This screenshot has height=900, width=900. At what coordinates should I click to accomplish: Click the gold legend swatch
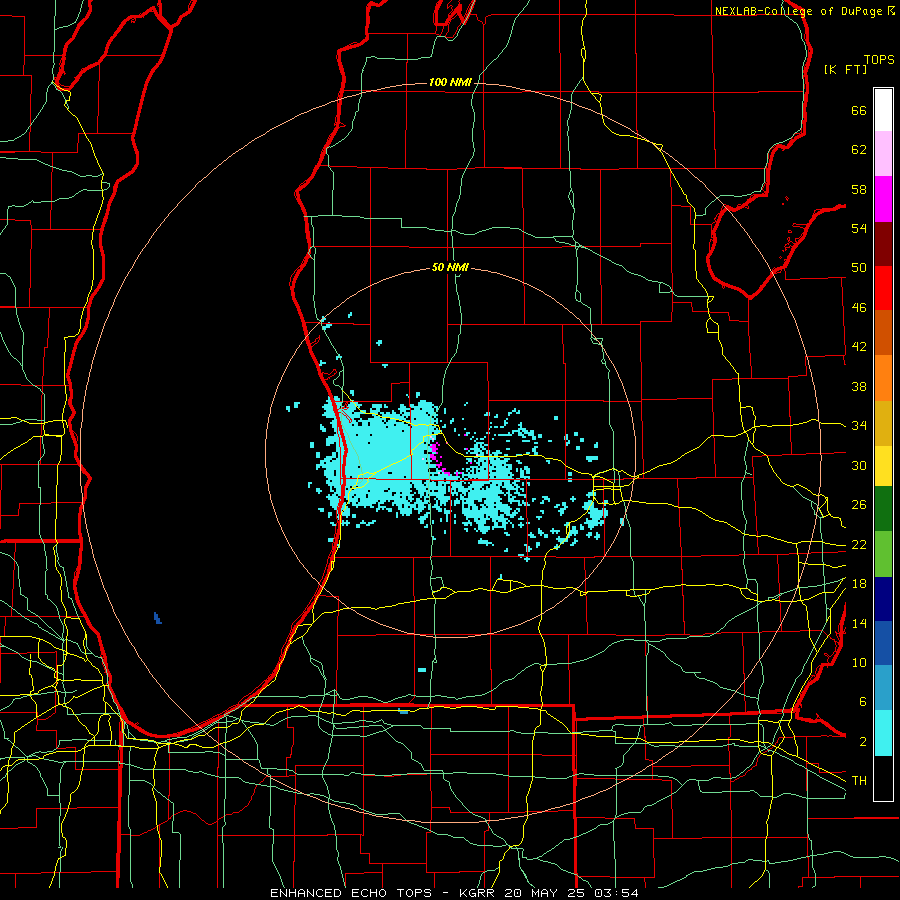click(883, 423)
